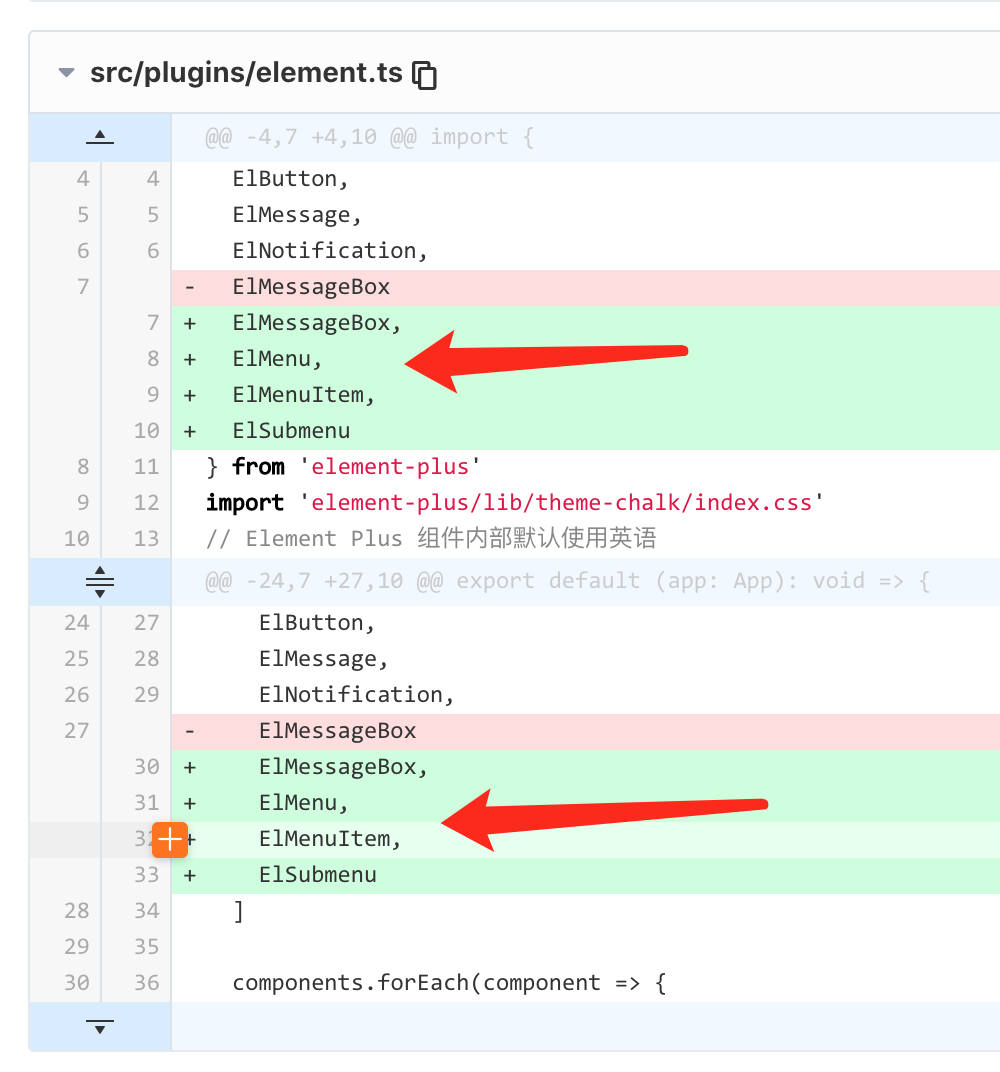
Task: Click the components.forEach code line
Action: (449, 983)
